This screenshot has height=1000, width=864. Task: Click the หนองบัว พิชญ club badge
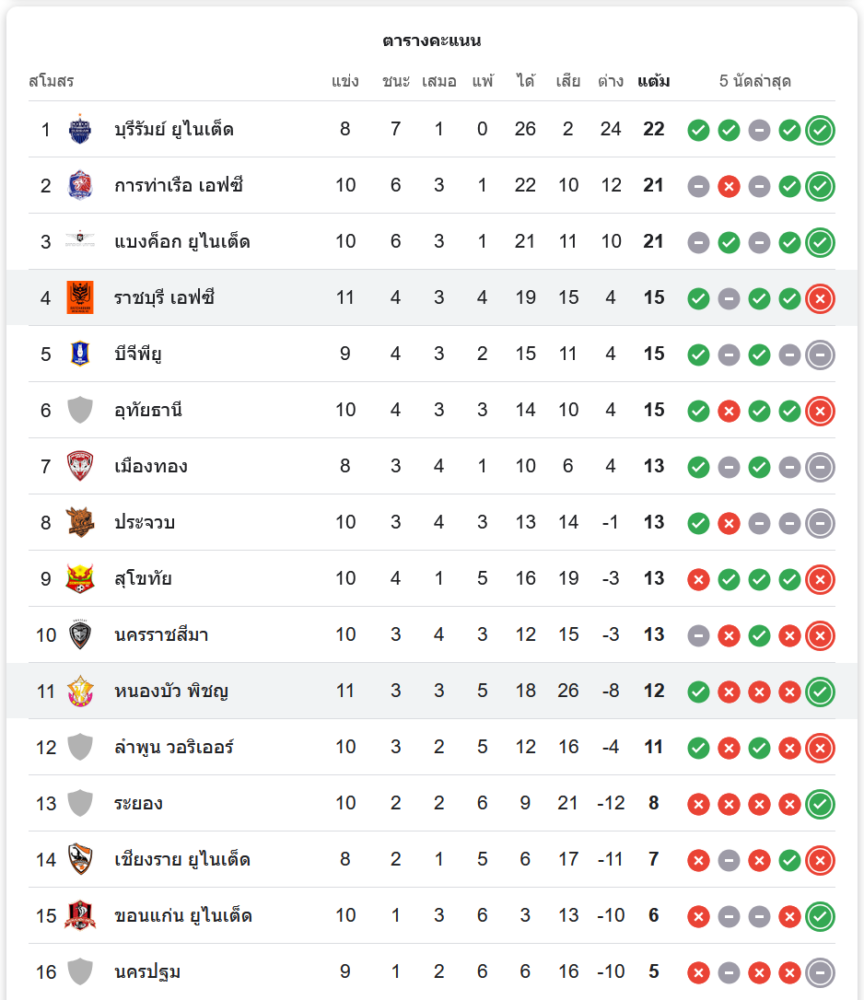pos(80,691)
